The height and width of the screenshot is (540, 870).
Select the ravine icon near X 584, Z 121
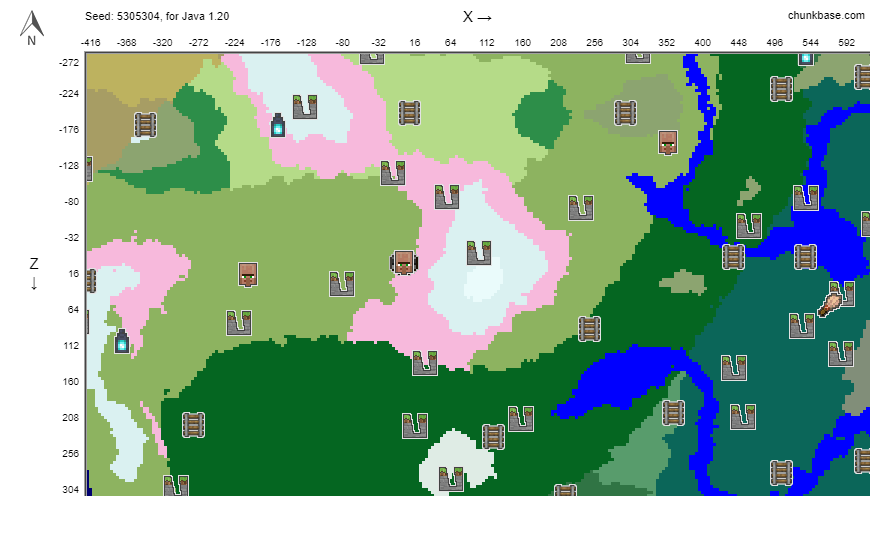841,354
